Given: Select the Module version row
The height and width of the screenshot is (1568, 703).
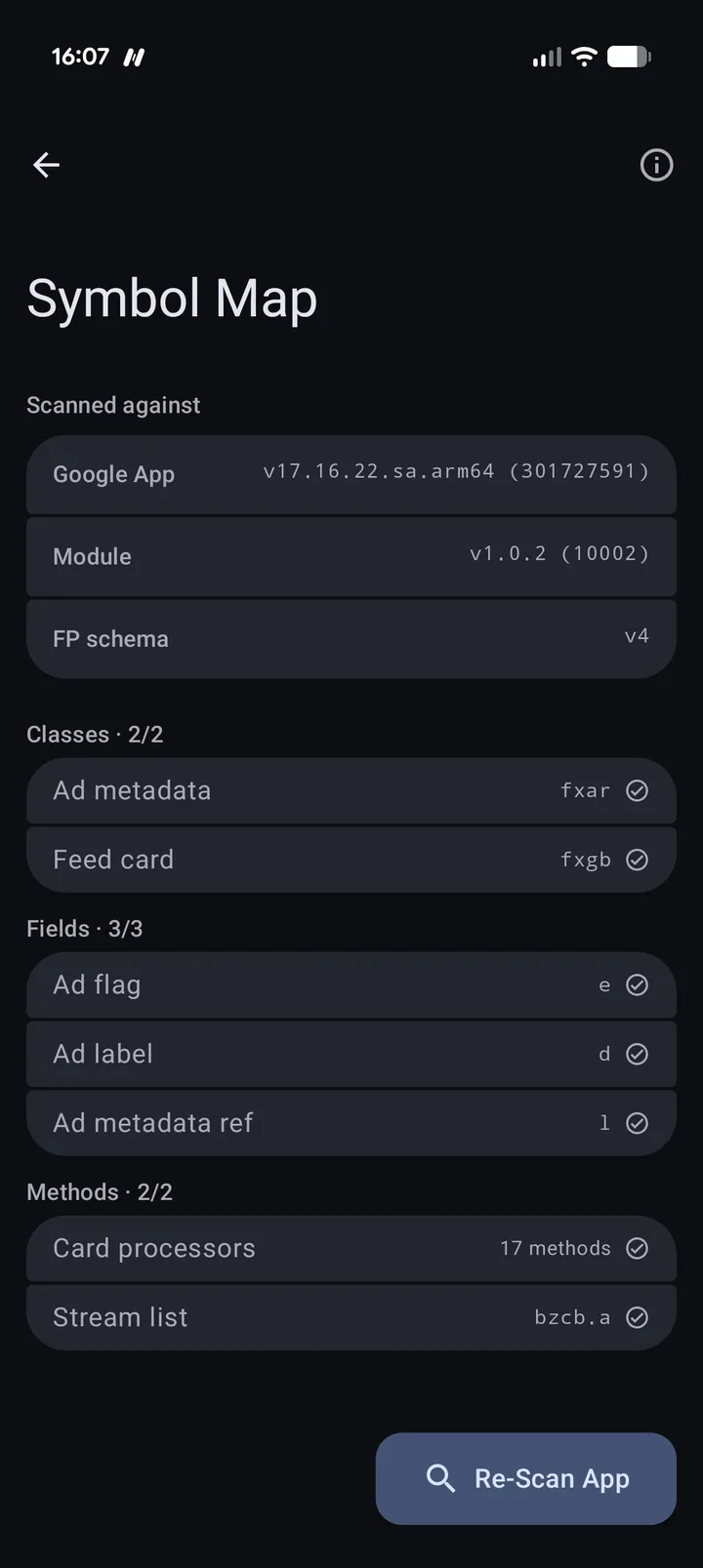Looking at the screenshot, I should 351,556.
